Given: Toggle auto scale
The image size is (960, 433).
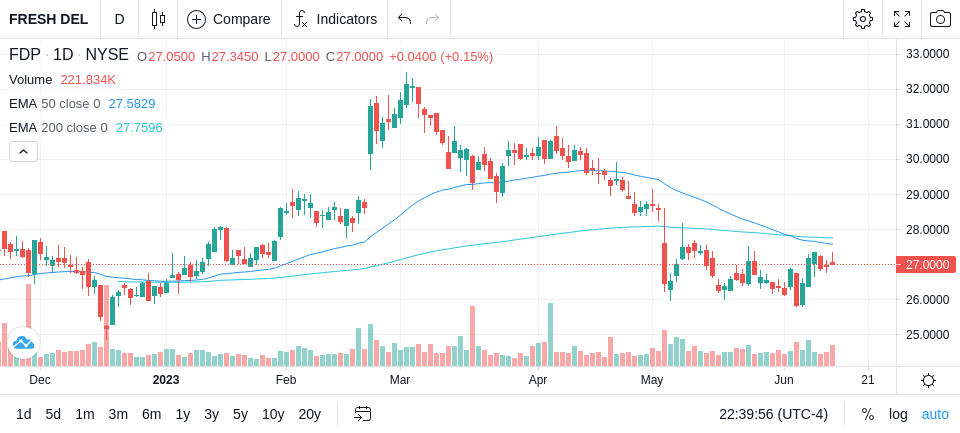Looking at the screenshot, I should tap(935, 415).
